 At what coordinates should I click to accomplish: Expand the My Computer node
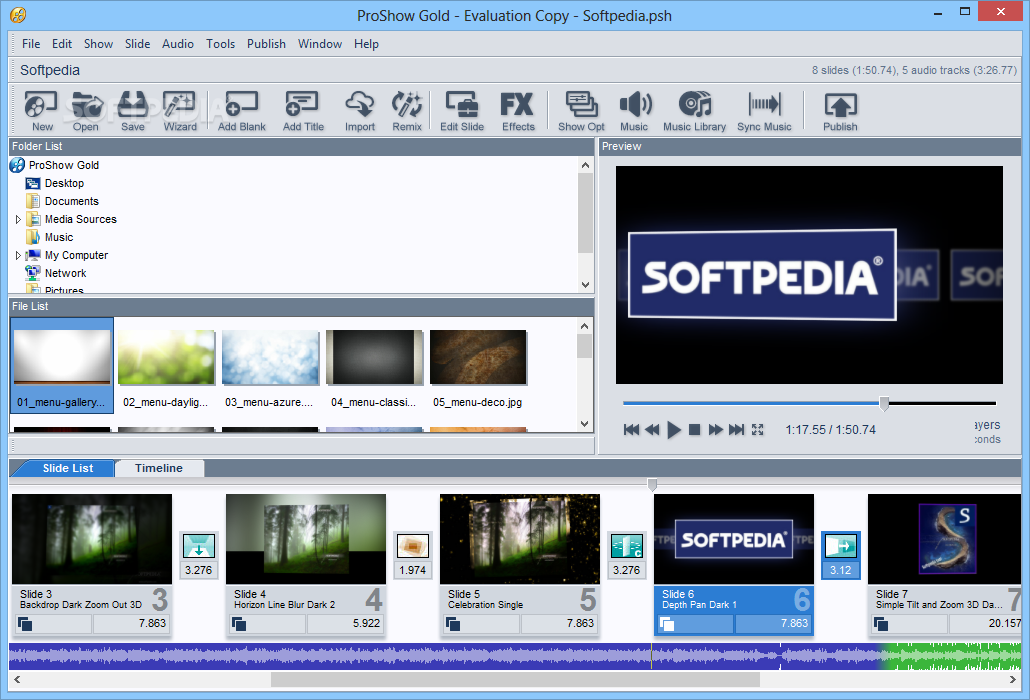click(18, 255)
